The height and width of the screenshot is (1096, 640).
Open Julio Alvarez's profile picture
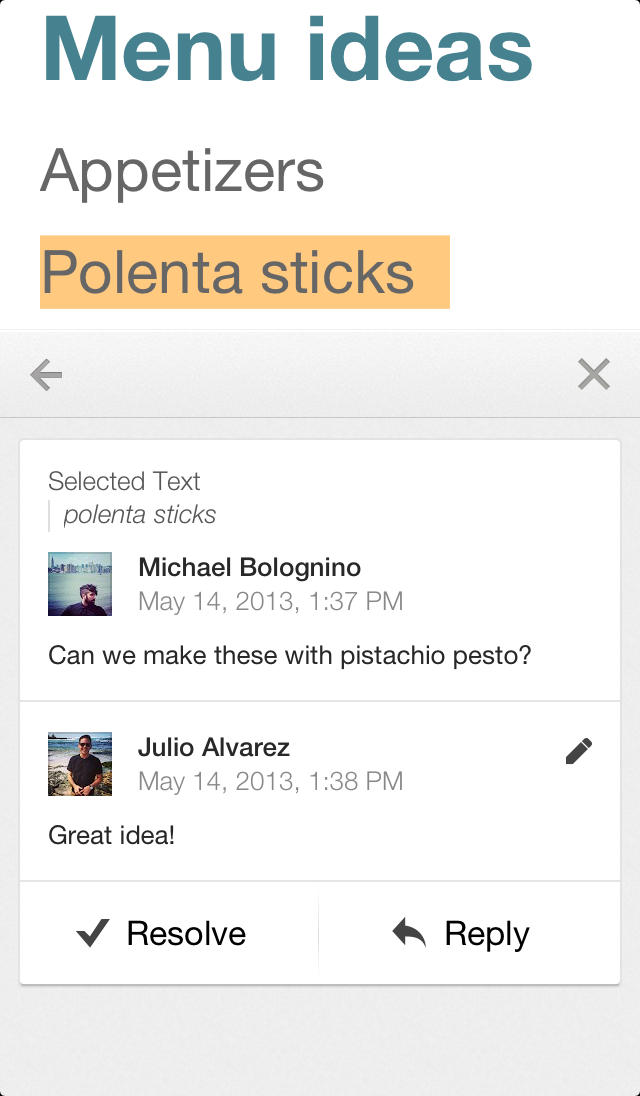[79, 764]
